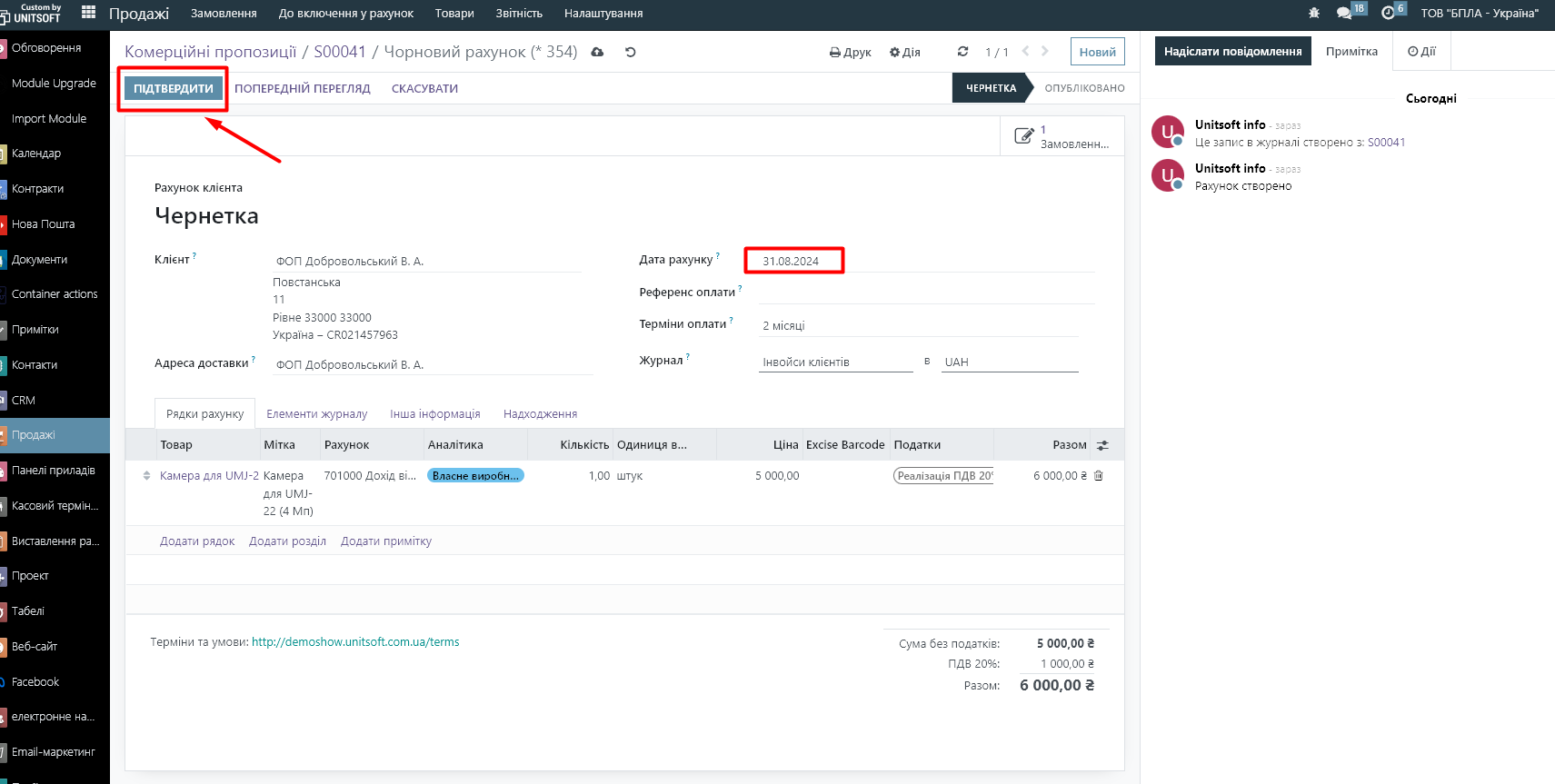The height and width of the screenshot is (784, 1555).
Task: Select the ОПУБЛІКОВАНО status stage
Action: (1084, 88)
